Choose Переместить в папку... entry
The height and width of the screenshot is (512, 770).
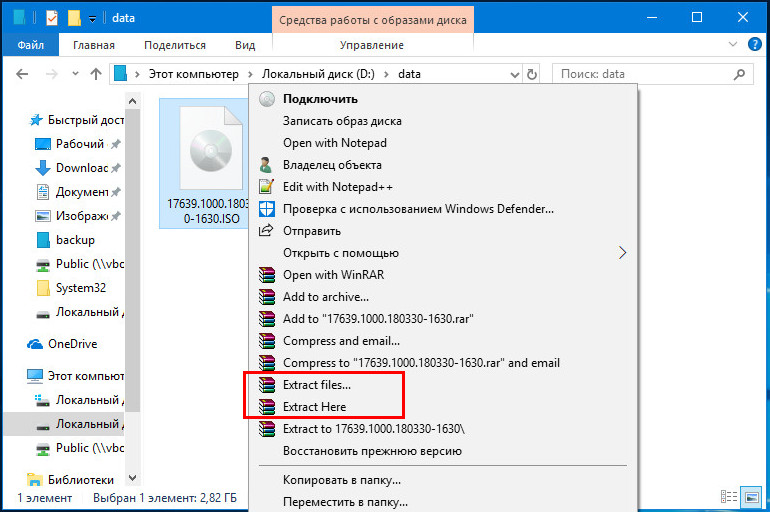point(443,502)
